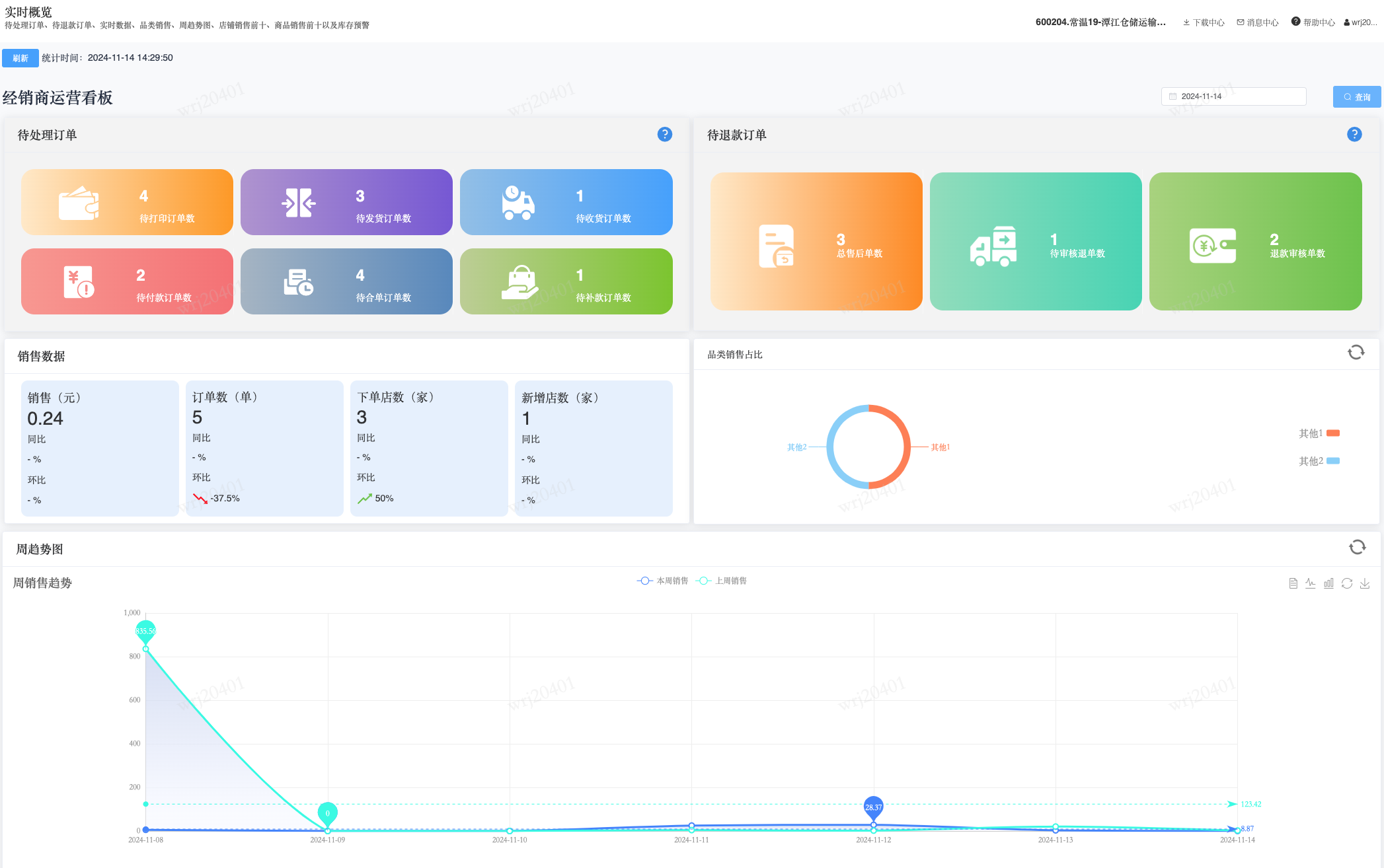Toggle 本周销售 series in the chart legend
Screen dimensions: 1384x868
[662, 581]
